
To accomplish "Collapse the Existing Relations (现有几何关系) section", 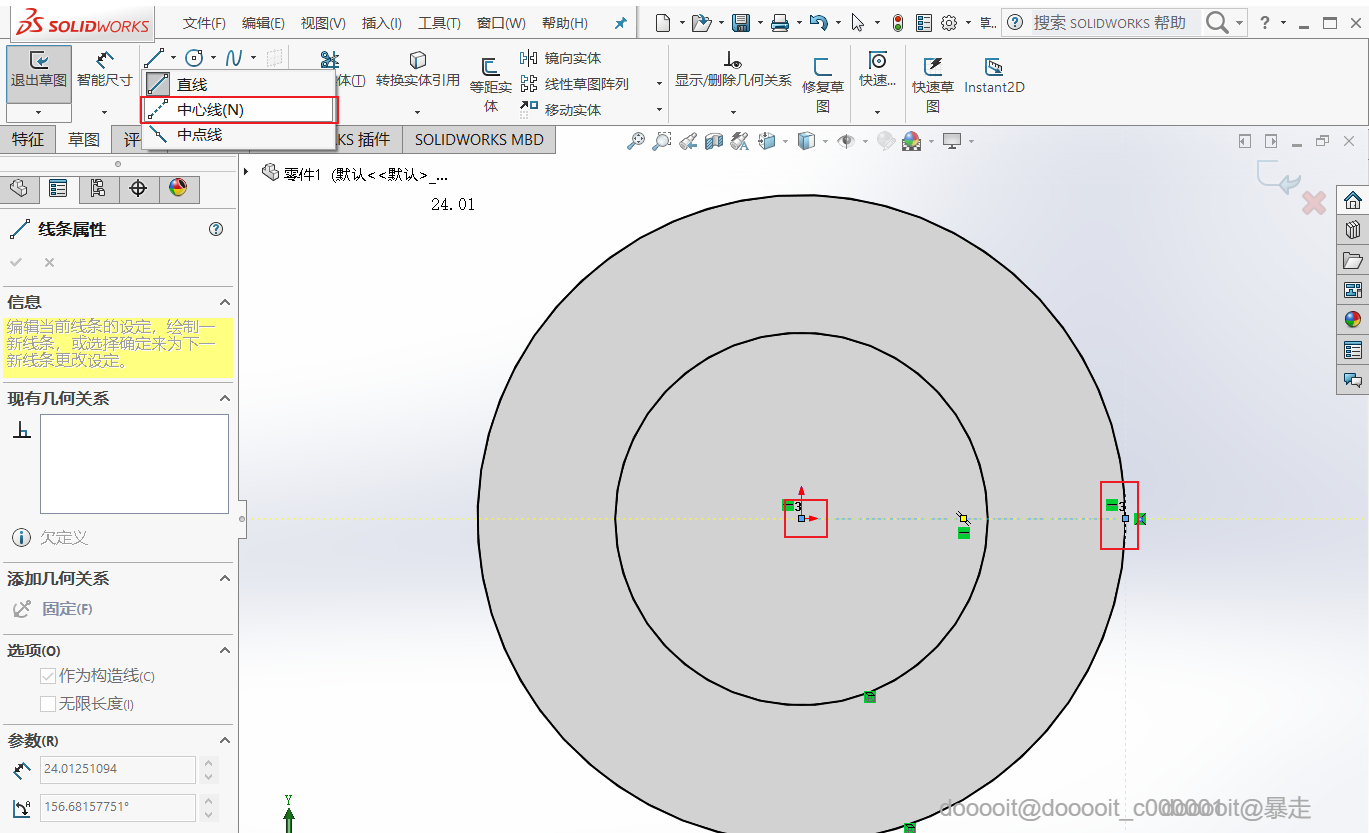I will [225, 398].
